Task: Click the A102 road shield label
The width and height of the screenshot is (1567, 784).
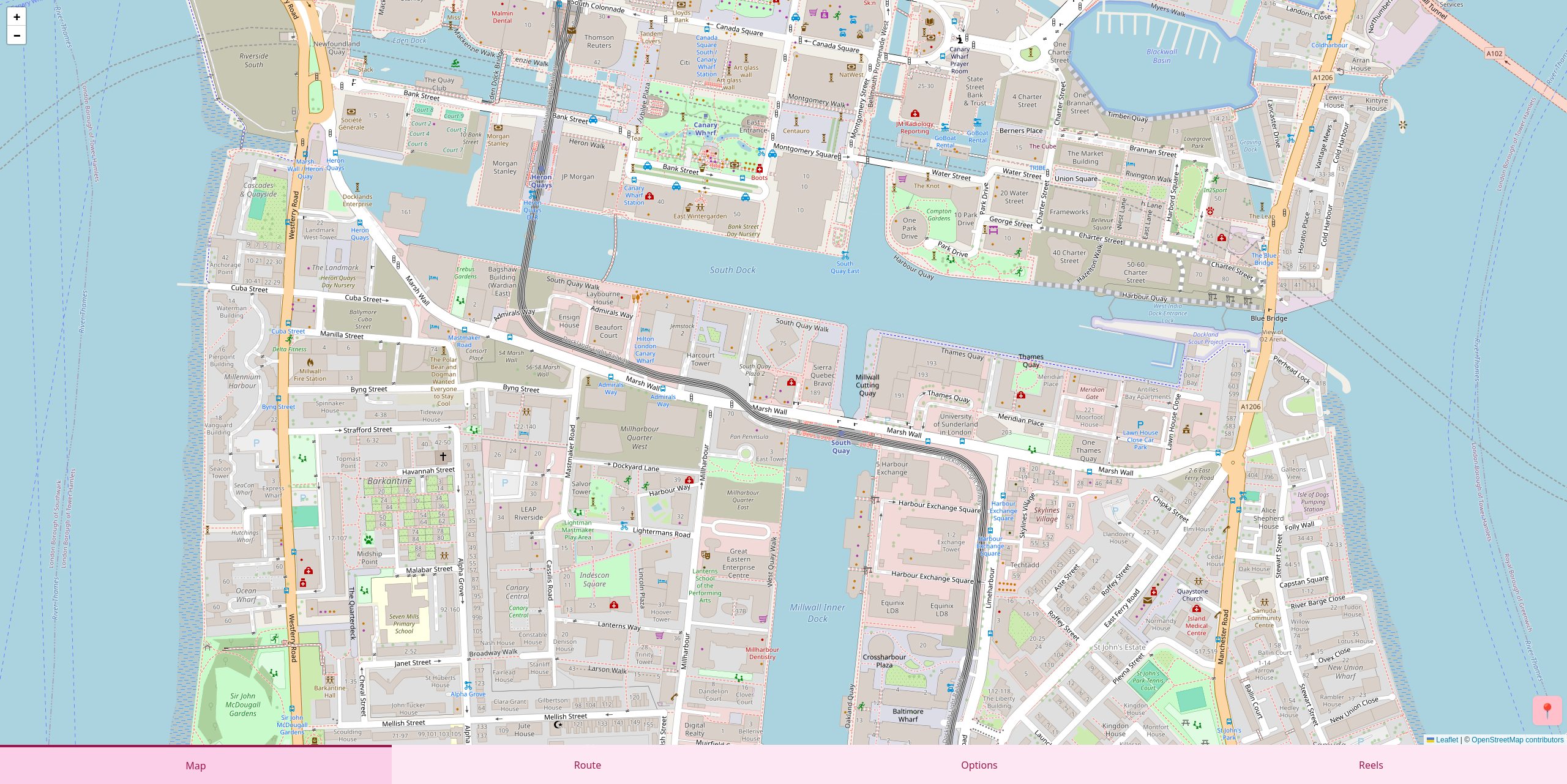Action: coord(1494,54)
